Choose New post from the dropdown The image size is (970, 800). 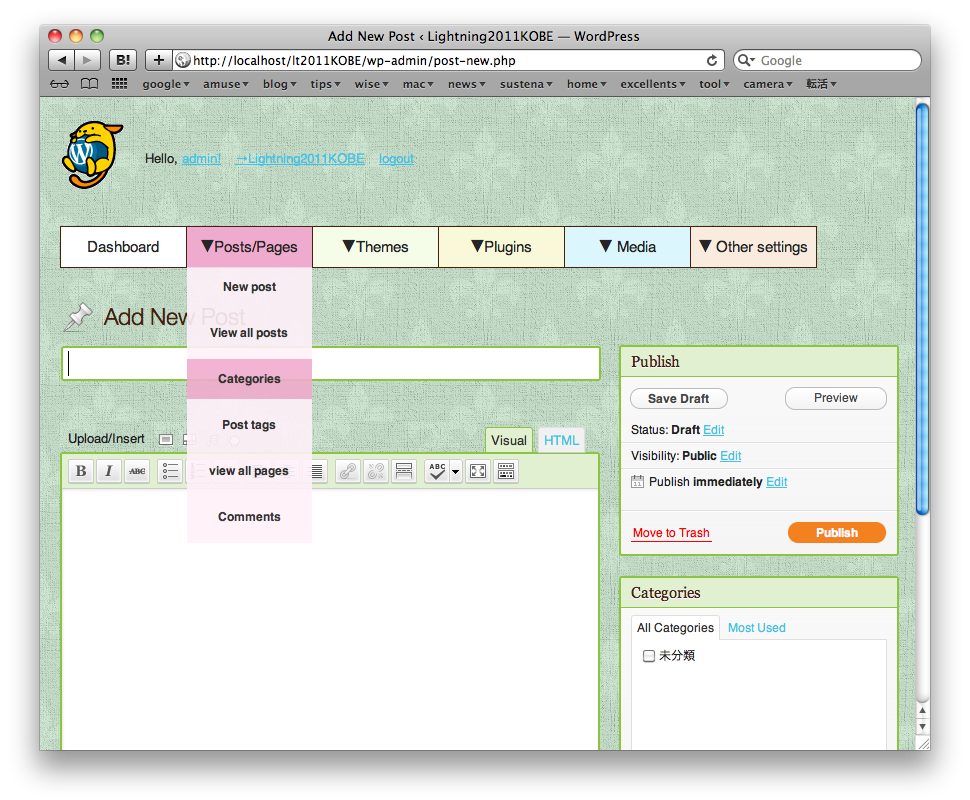coord(249,286)
